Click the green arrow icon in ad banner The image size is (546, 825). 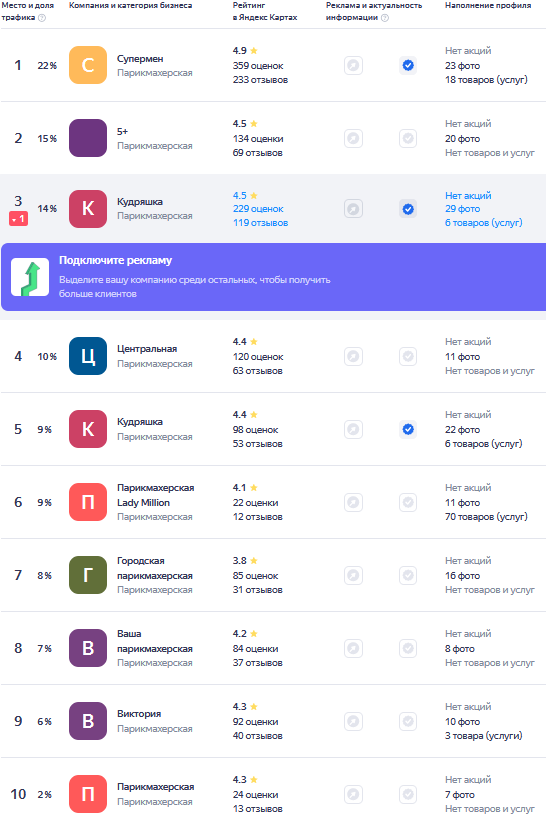pyautogui.click(x=30, y=277)
